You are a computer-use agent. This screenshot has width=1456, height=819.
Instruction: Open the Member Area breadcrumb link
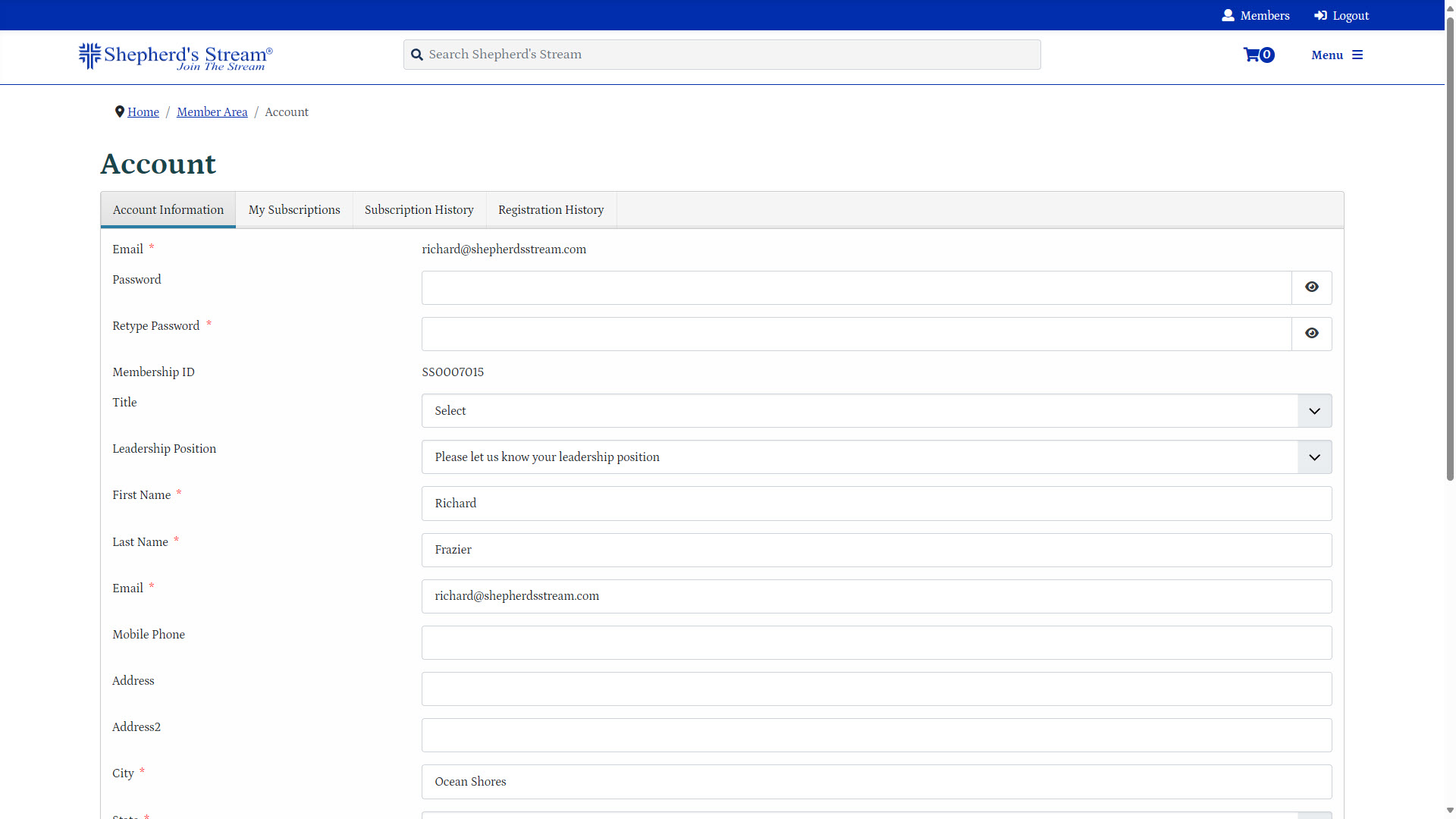[212, 112]
